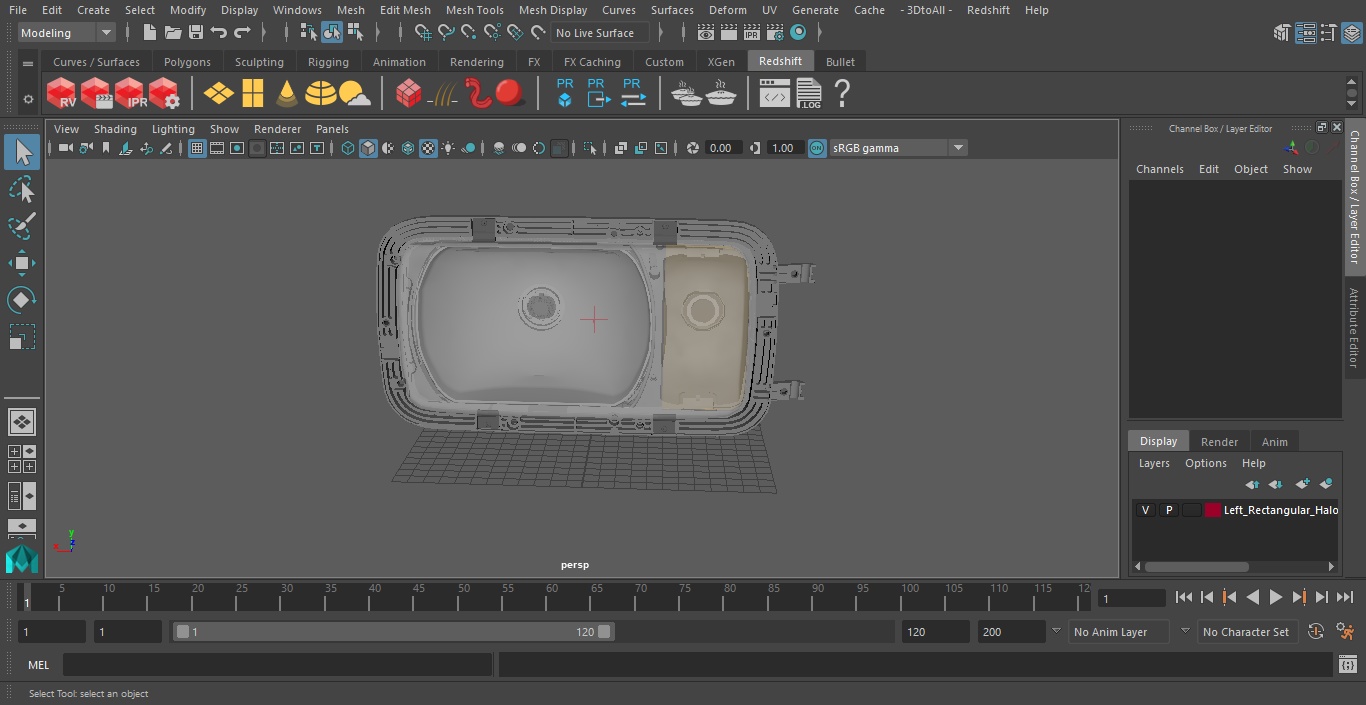Open the shelf menu gear icon
This screenshot has width=1366, height=705.
[28, 98]
